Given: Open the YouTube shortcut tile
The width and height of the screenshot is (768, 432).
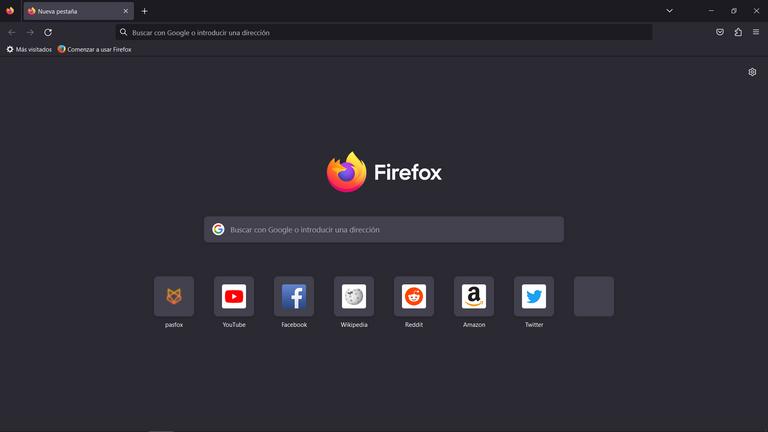Looking at the screenshot, I should click(234, 296).
